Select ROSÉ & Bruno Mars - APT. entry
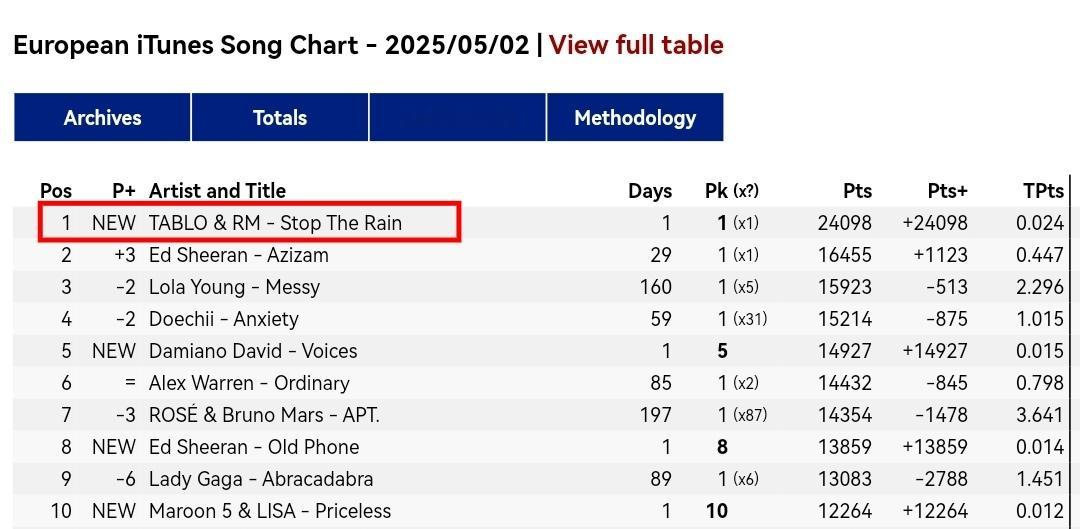Image resolution: width=1080 pixels, height=529 pixels. [264, 415]
